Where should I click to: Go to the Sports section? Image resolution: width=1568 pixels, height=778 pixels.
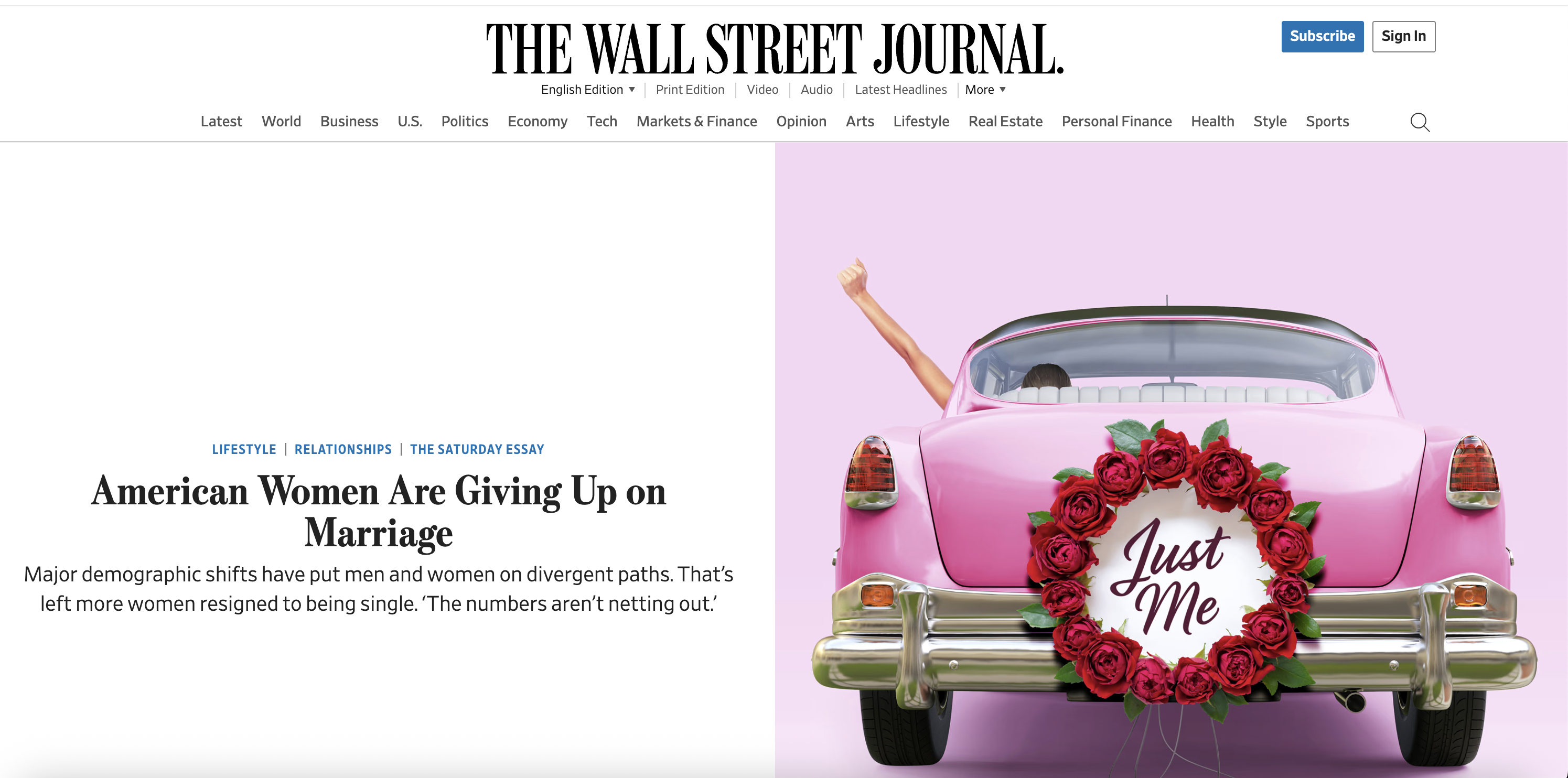(1327, 122)
